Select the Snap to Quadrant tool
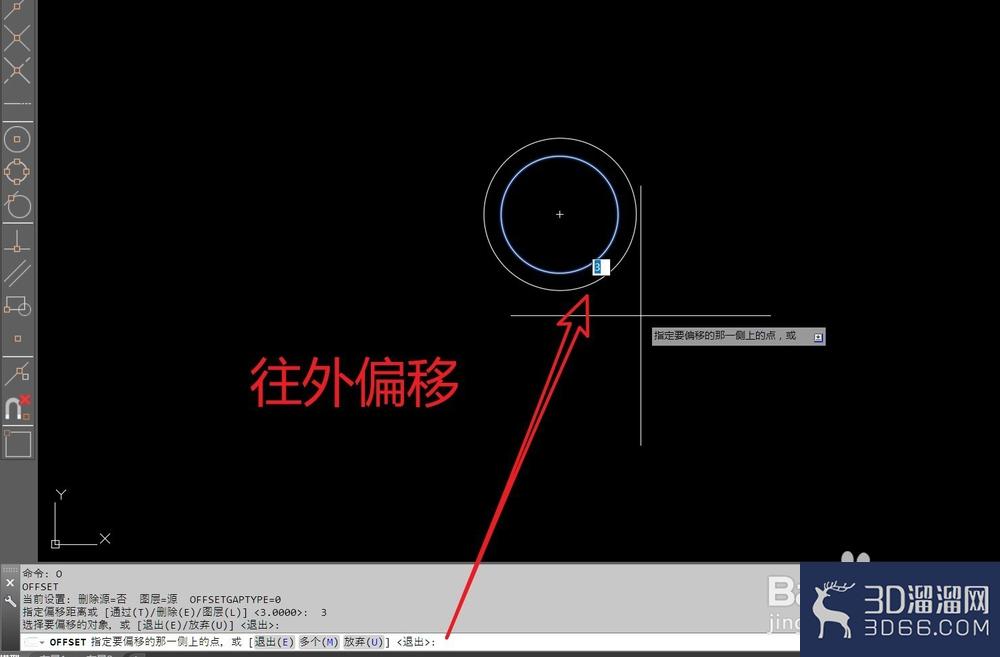Image resolution: width=1000 pixels, height=657 pixels. click(x=17, y=172)
